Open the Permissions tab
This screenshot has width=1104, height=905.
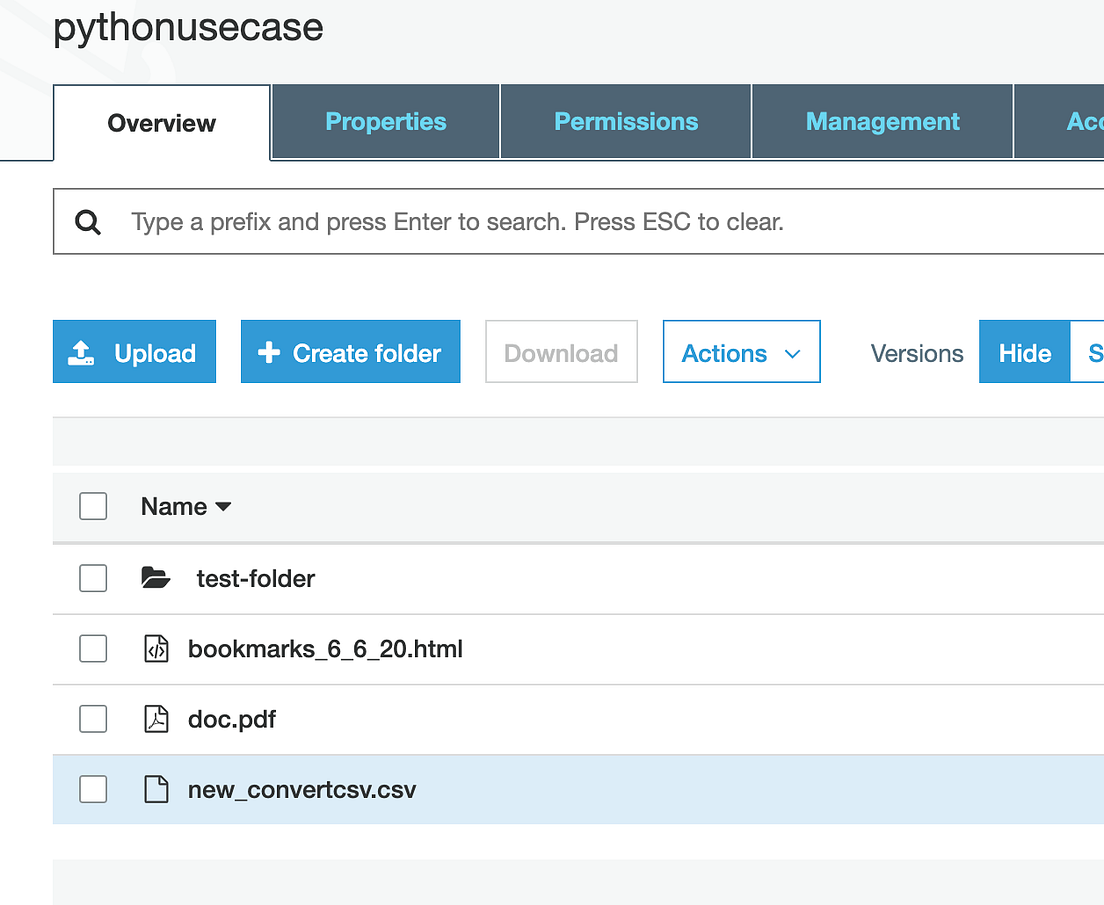pyautogui.click(x=625, y=121)
